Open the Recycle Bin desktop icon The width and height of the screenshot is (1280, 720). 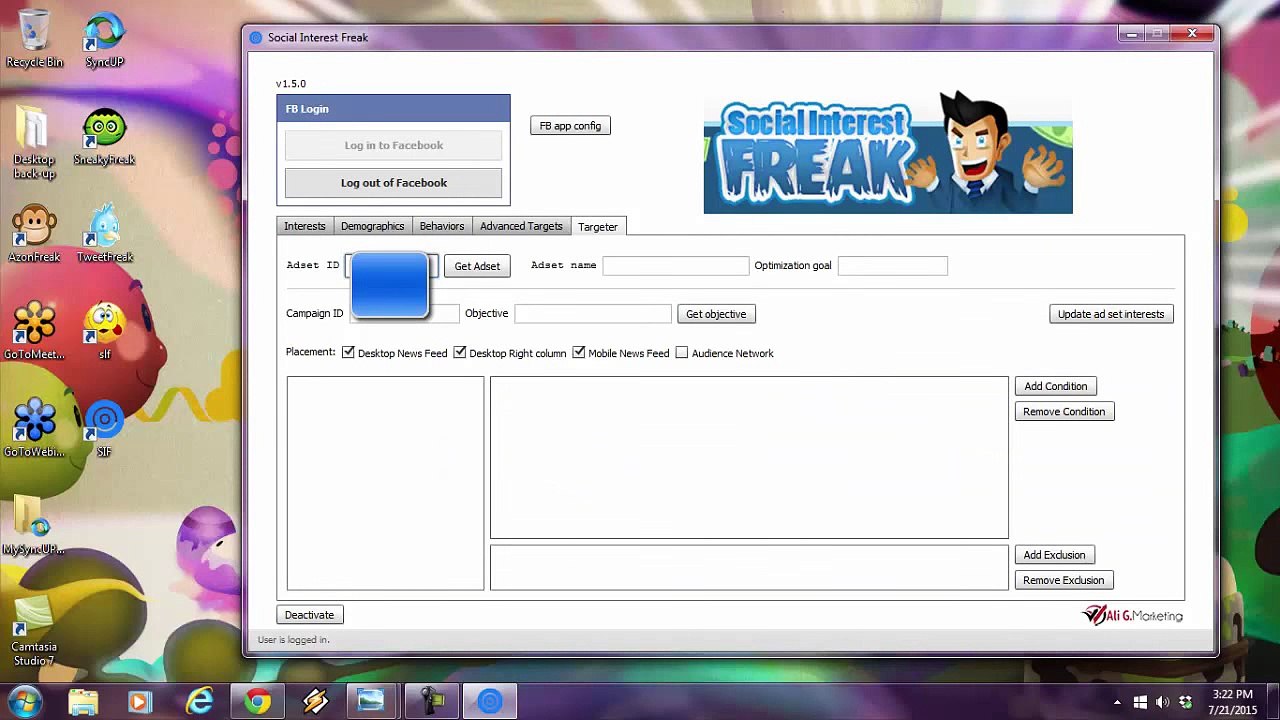[x=34, y=39]
